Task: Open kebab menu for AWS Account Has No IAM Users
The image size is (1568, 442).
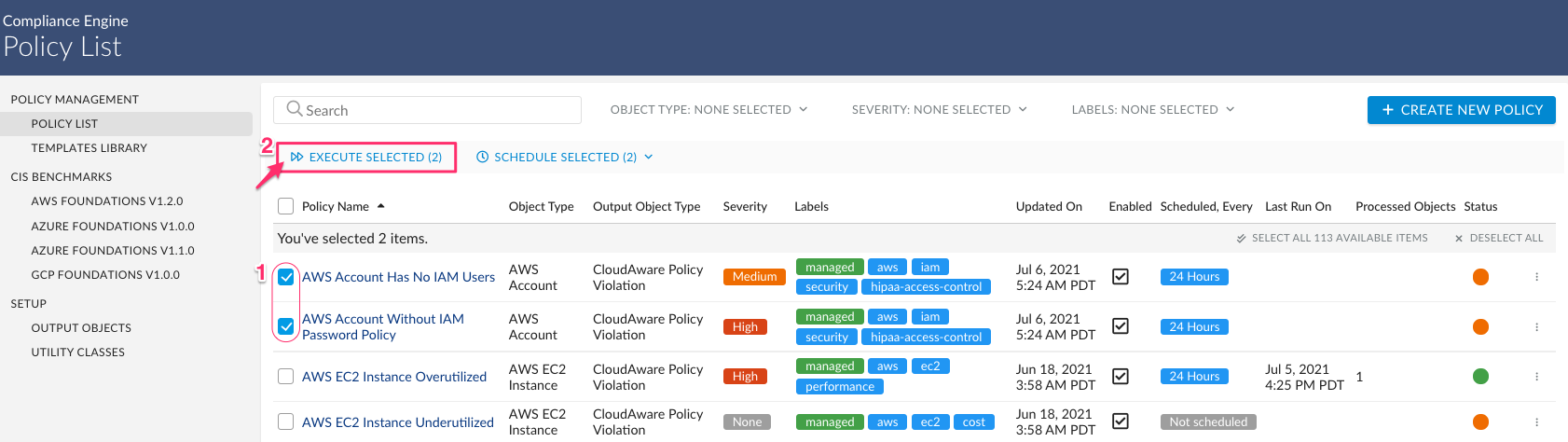Action: [1536, 277]
